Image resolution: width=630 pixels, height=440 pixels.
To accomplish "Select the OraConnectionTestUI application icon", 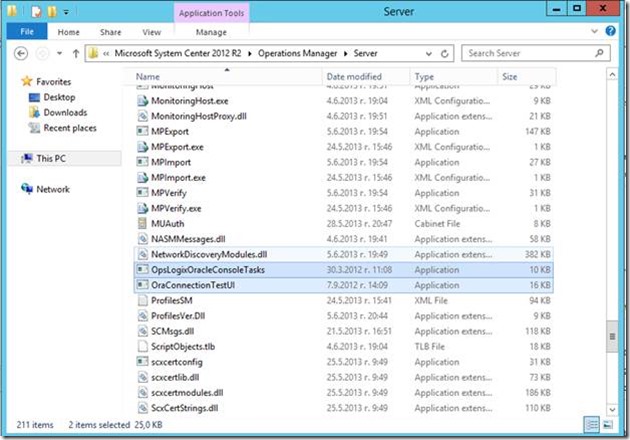I will click(142, 285).
